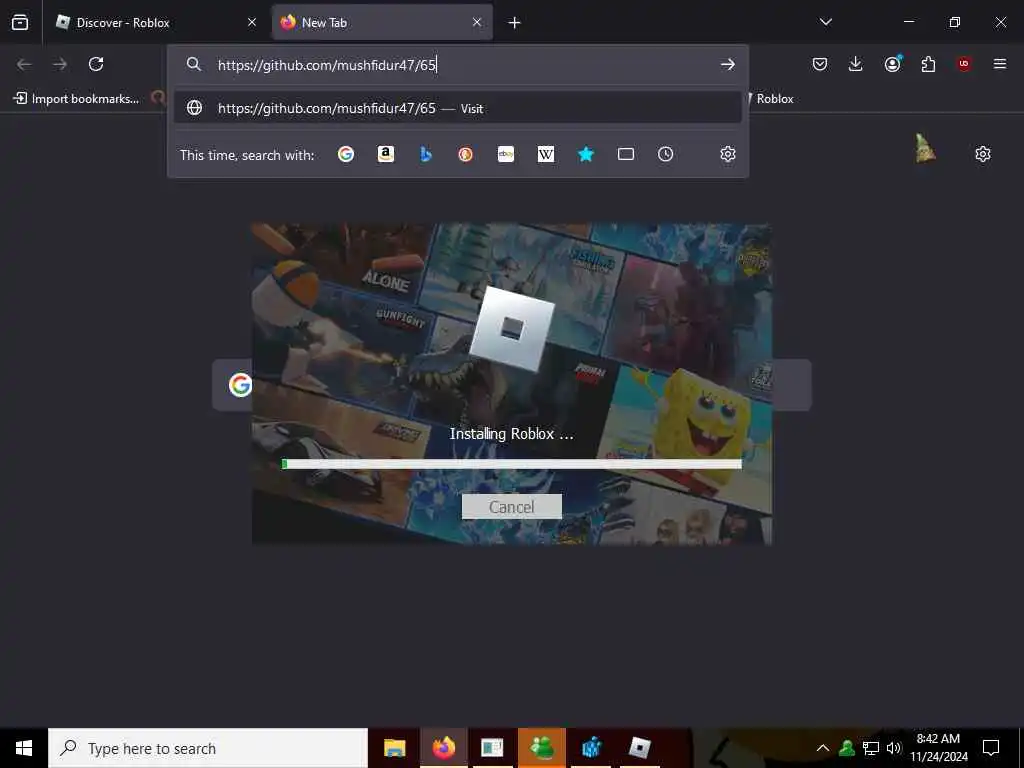Screen dimensions: 1024x768
Task: Personalize new tab with gear icon
Action: tap(983, 154)
